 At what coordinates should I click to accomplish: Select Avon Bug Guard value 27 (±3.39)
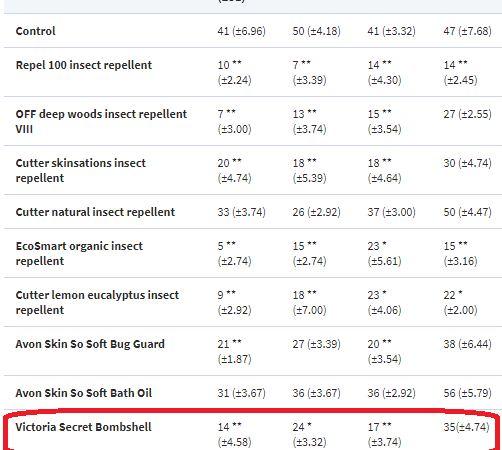coord(316,344)
